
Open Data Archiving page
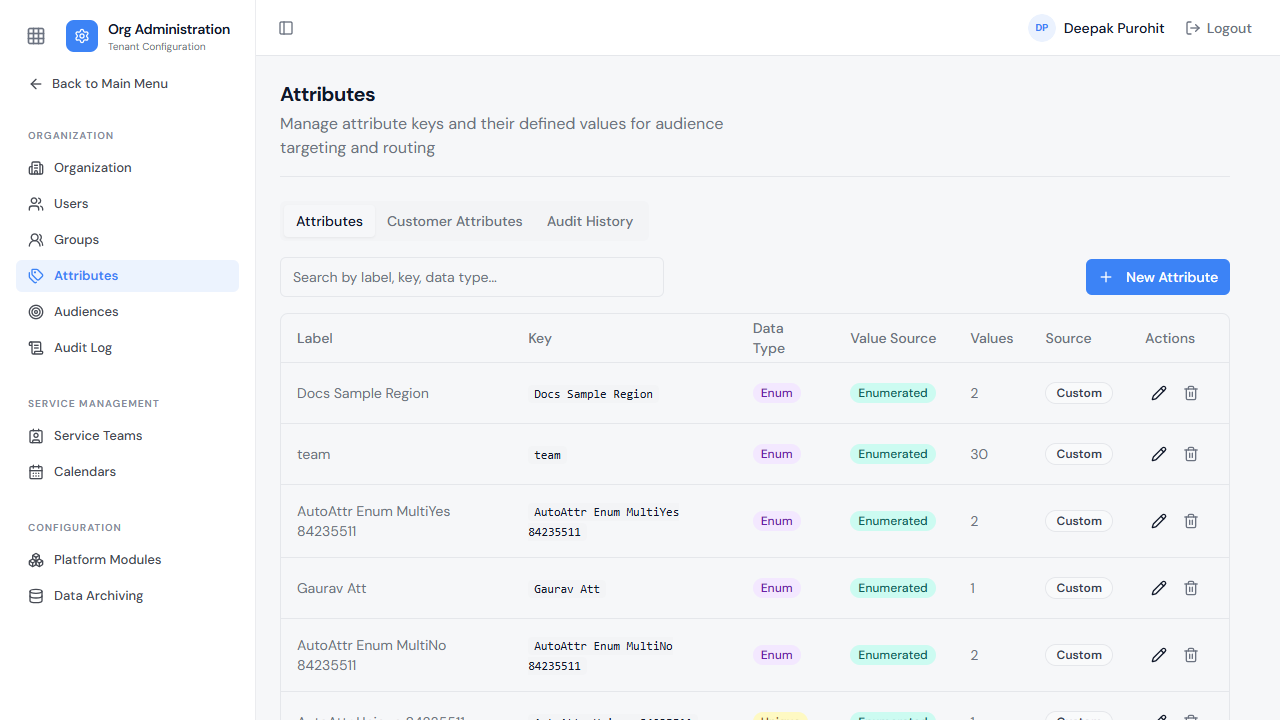[127, 596]
